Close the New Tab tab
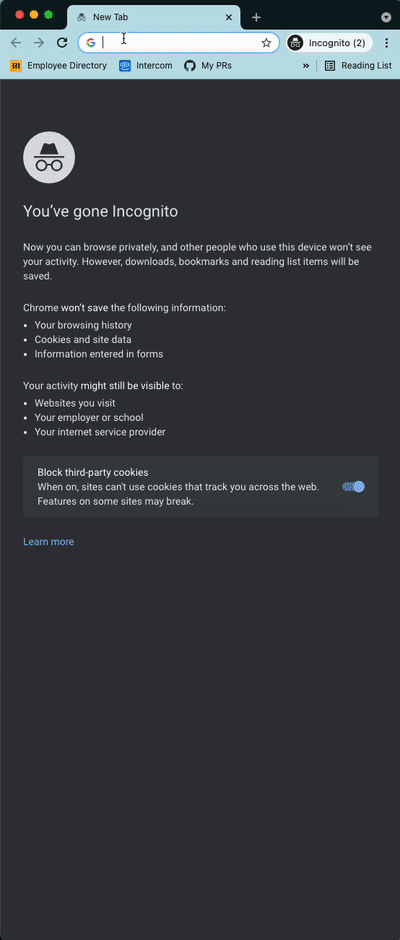The height and width of the screenshot is (940, 400). click(x=228, y=17)
